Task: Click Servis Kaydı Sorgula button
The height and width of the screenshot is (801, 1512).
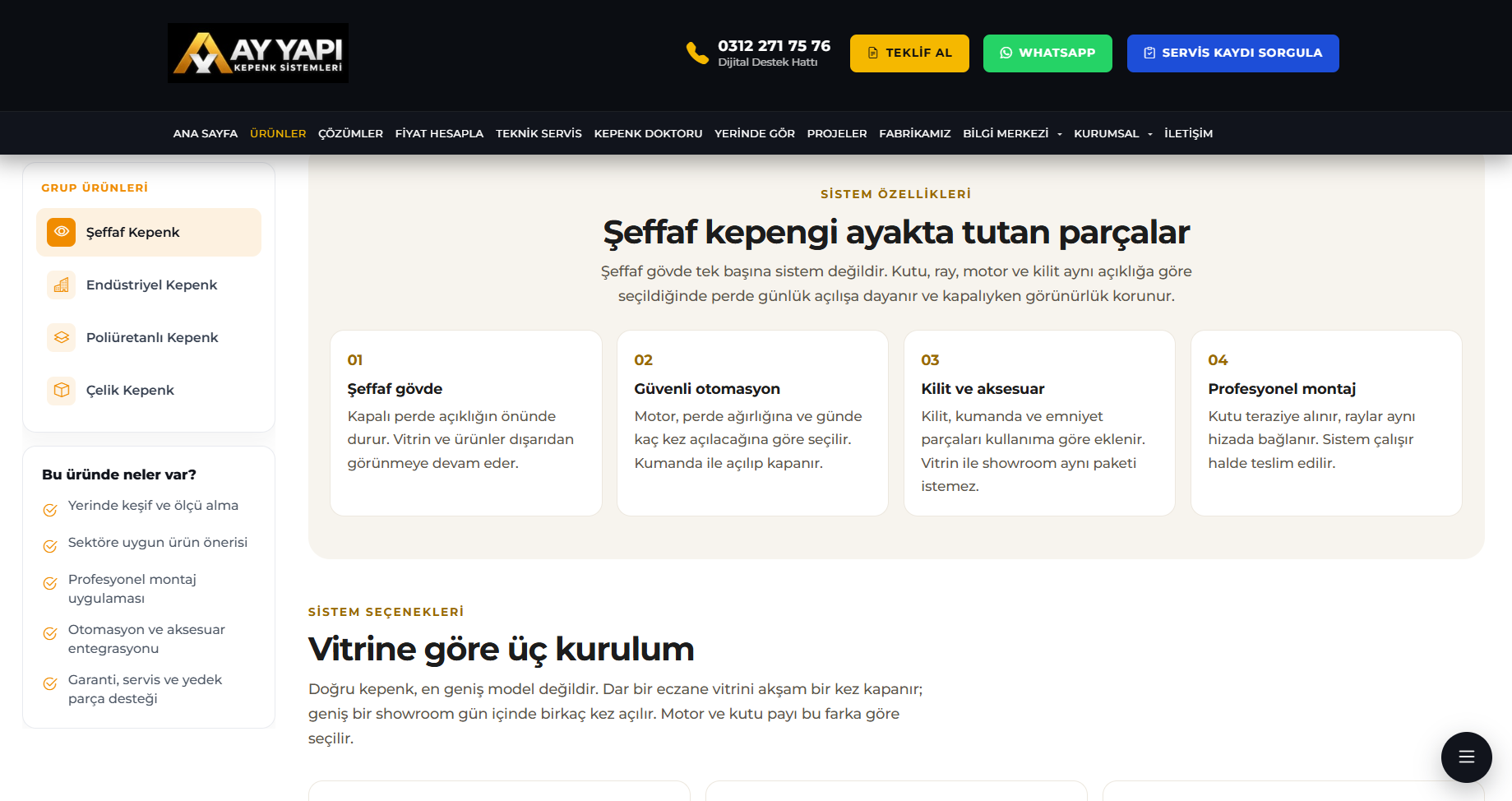Action: [1232, 53]
